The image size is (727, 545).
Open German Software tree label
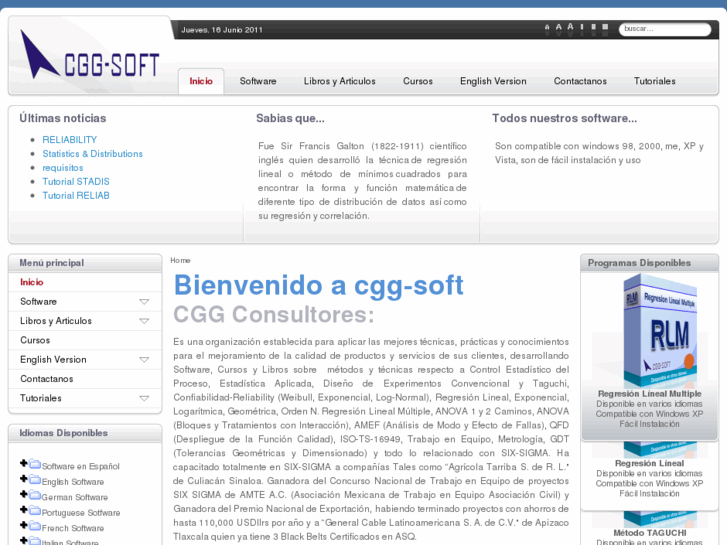[75, 497]
